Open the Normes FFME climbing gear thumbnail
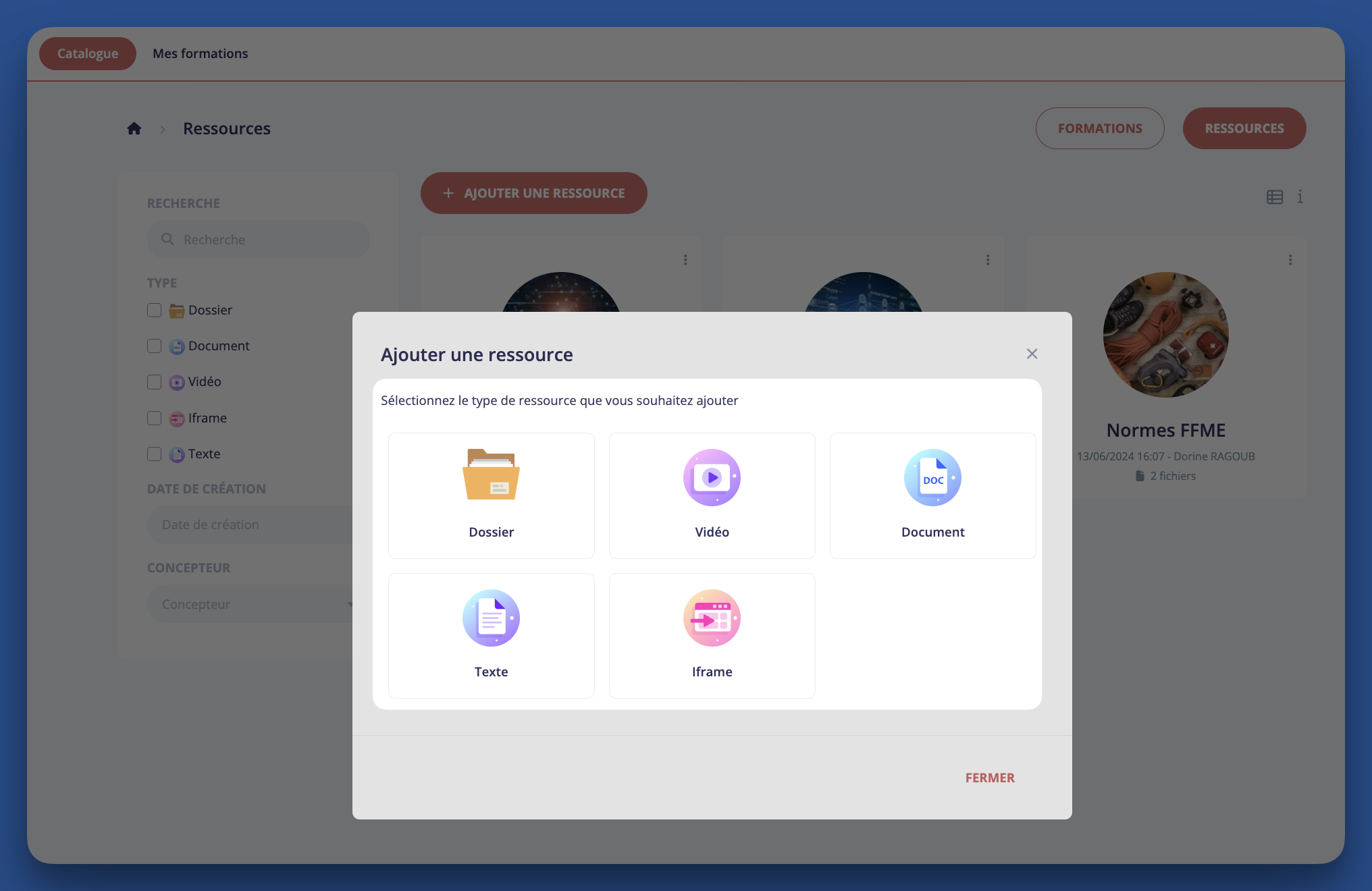Image resolution: width=1372 pixels, height=891 pixels. tap(1165, 335)
